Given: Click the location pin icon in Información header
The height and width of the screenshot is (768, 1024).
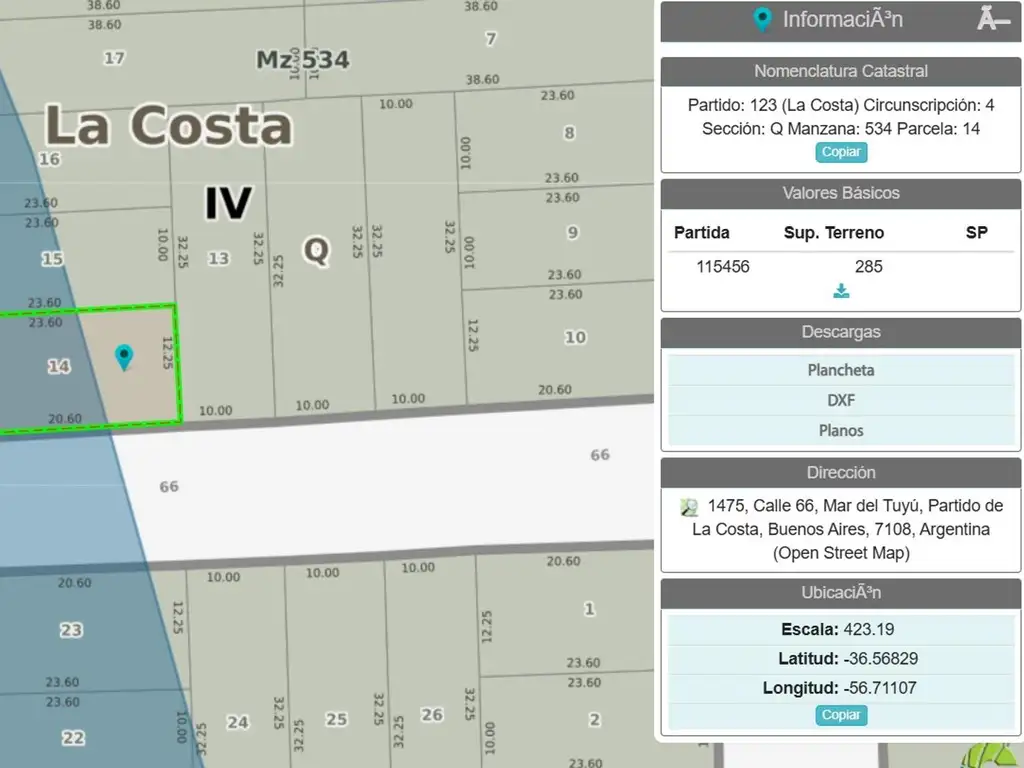Looking at the screenshot, I should [763, 19].
